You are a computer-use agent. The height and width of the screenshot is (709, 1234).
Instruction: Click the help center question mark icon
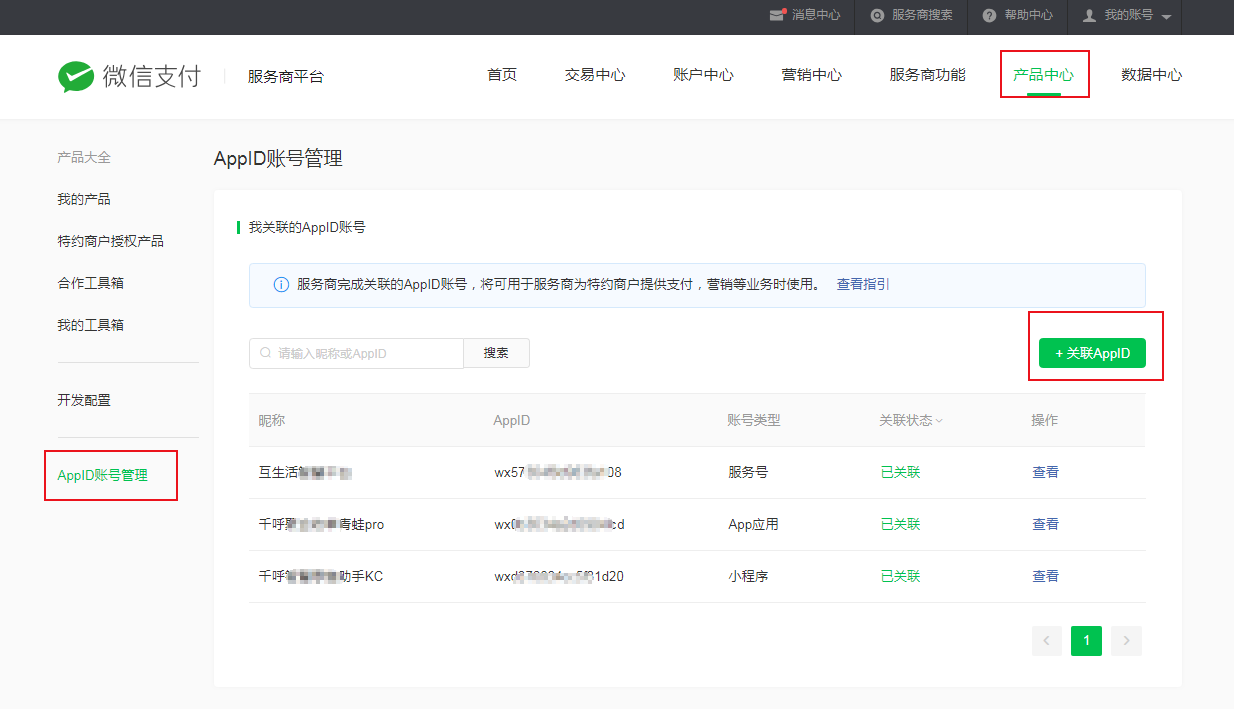(x=989, y=15)
